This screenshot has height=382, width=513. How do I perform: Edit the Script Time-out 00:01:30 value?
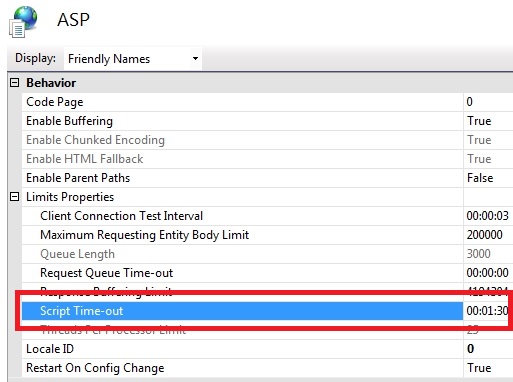click(488, 311)
